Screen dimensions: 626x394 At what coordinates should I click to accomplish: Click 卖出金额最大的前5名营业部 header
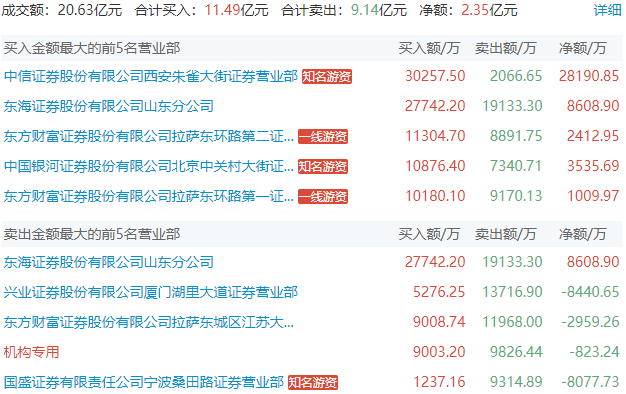(92, 234)
